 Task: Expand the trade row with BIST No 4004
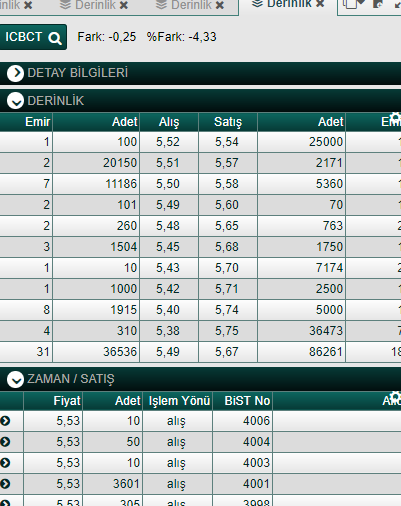[5, 442]
